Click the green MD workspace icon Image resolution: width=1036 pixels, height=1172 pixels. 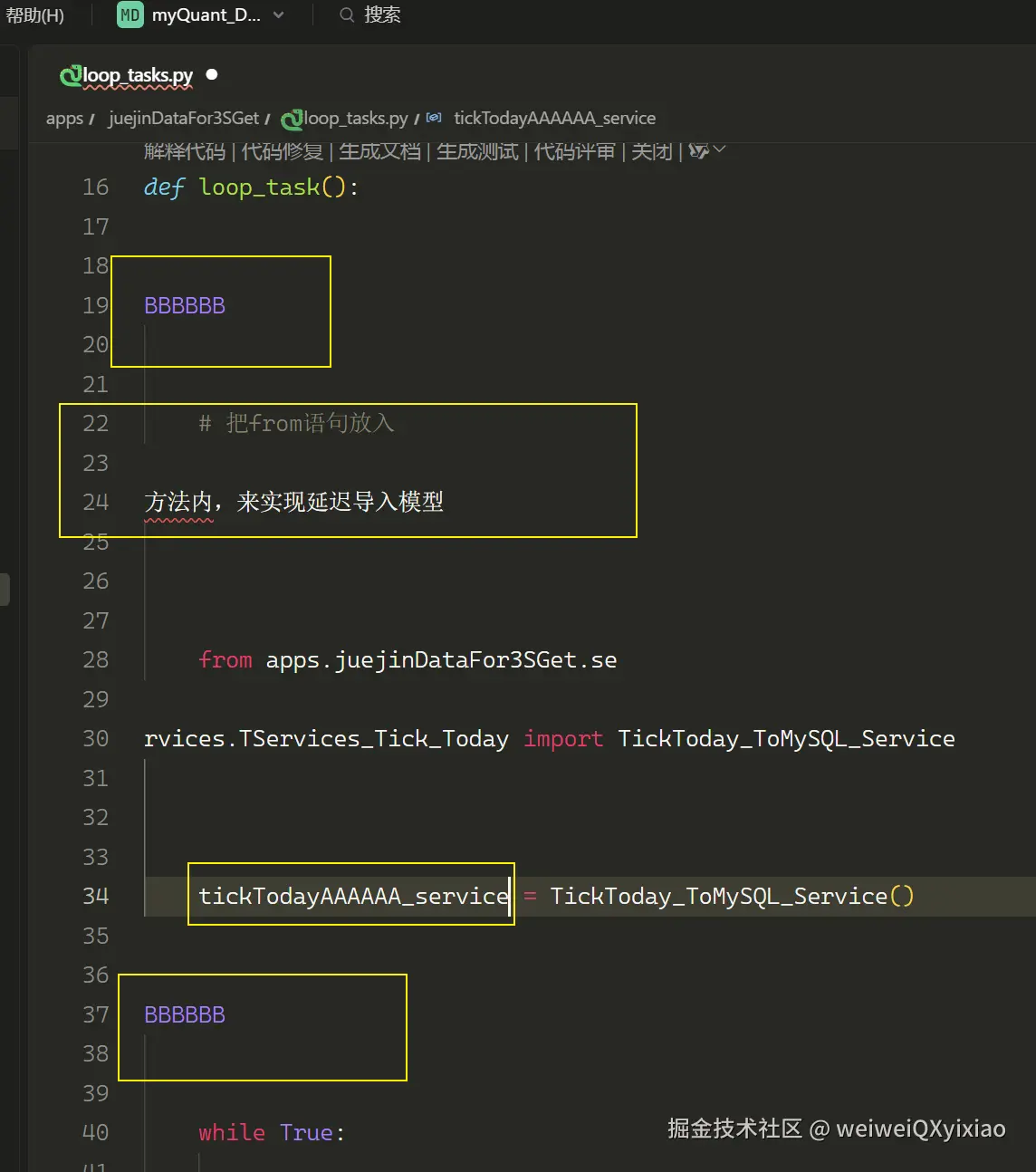tap(129, 14)
